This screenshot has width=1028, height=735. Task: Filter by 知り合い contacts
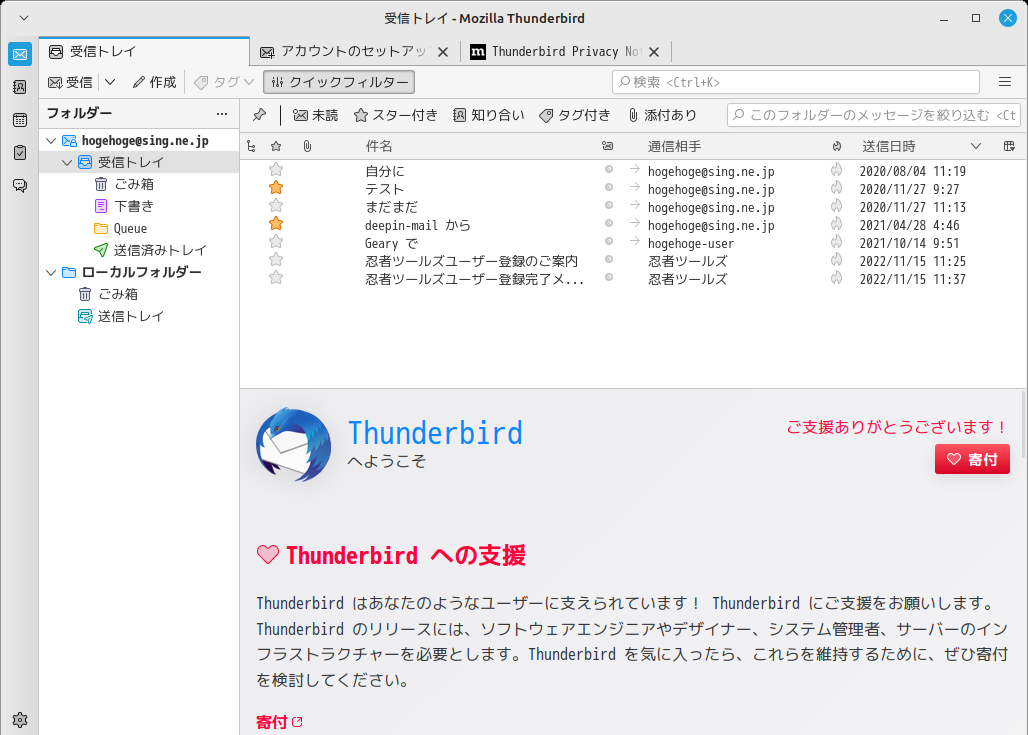coord(488,115)
